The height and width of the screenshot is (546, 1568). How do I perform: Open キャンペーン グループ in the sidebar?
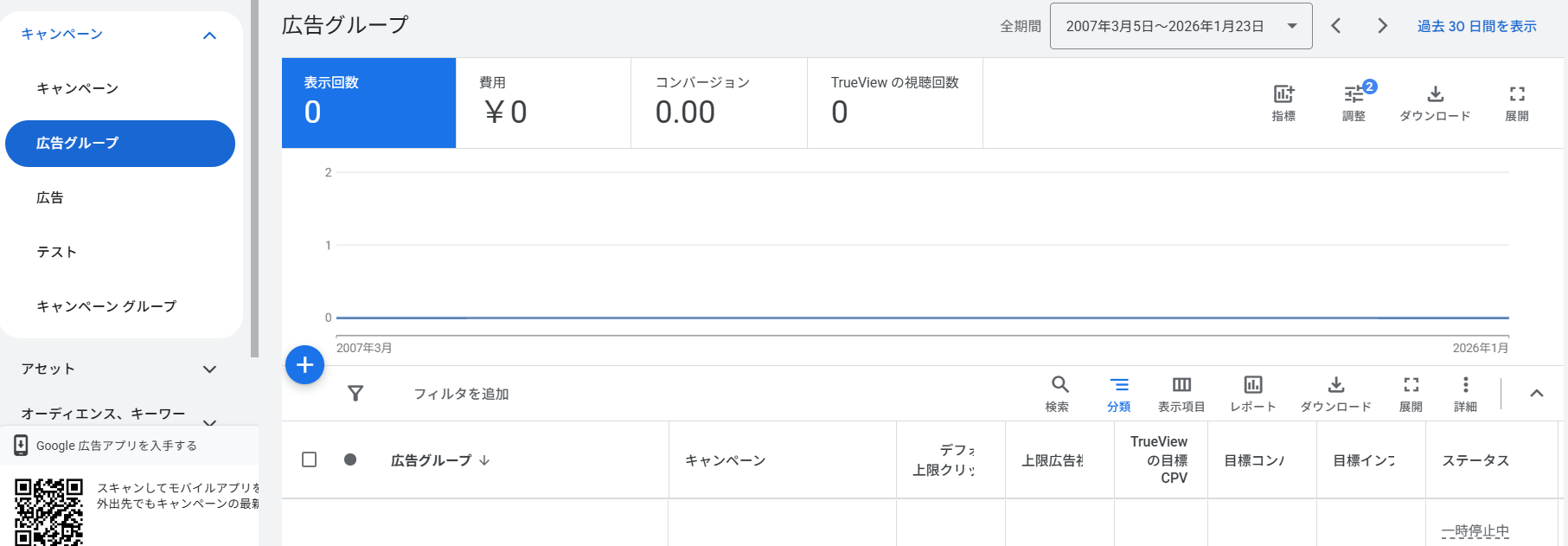click(106, 306)
